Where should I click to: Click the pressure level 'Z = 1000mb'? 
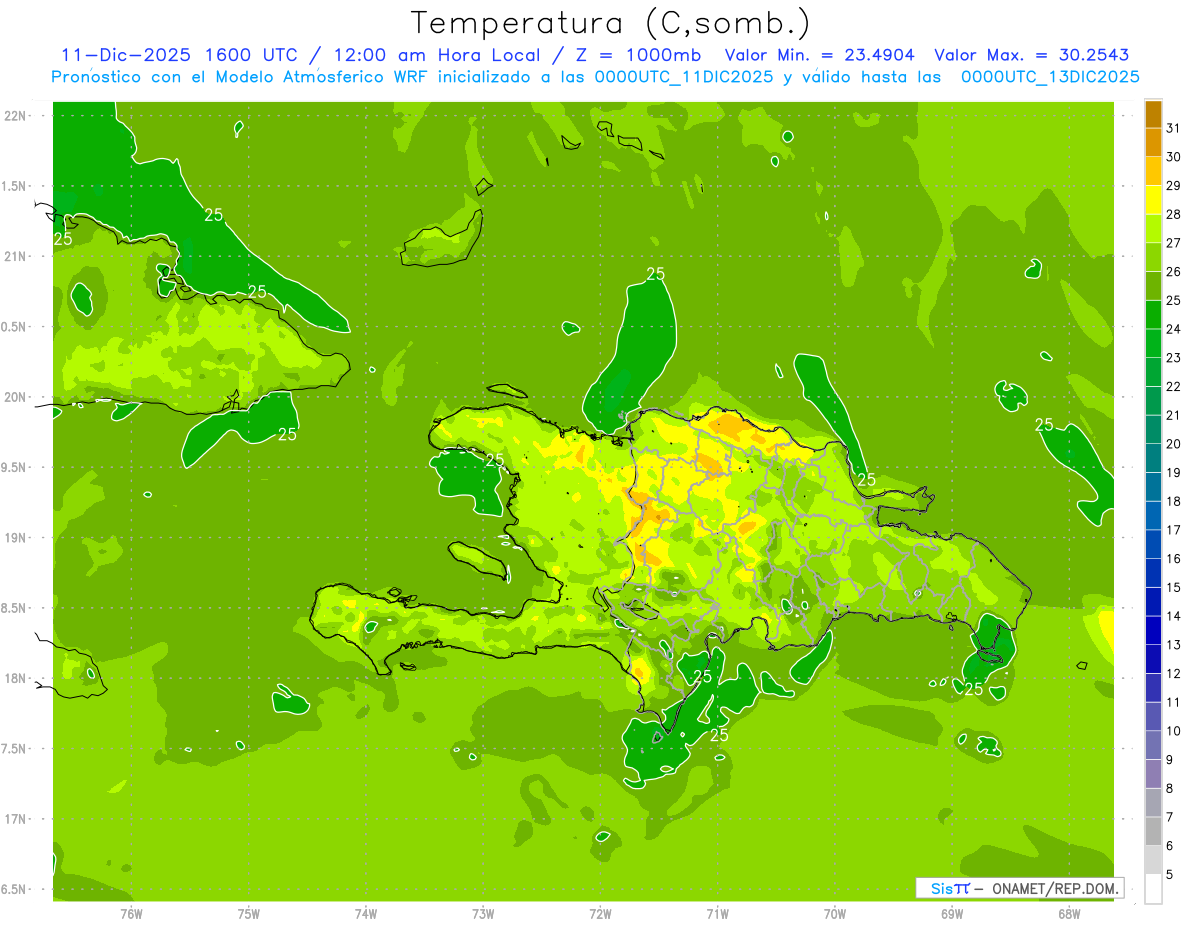[636, 55]
